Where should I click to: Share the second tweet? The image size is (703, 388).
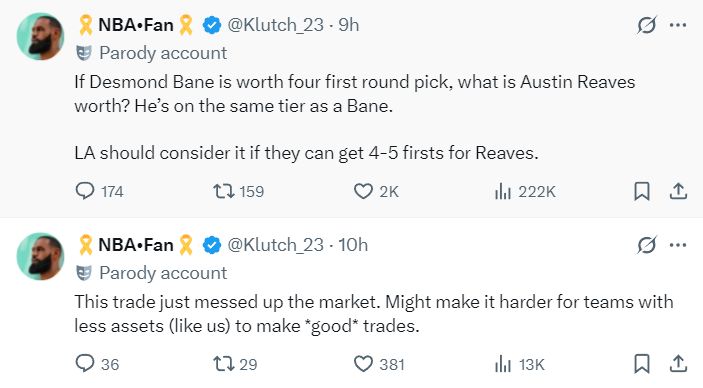678,364
